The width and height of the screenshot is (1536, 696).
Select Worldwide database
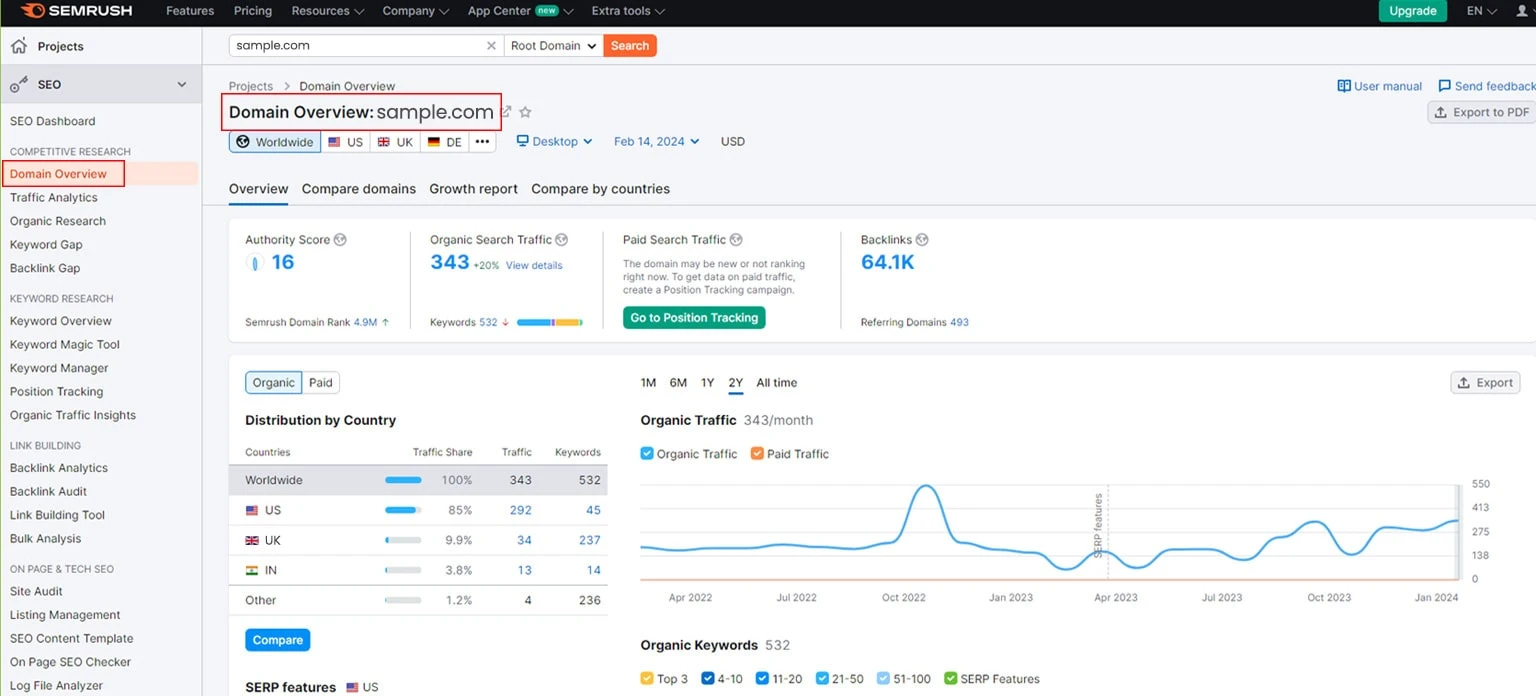(275, 142)
